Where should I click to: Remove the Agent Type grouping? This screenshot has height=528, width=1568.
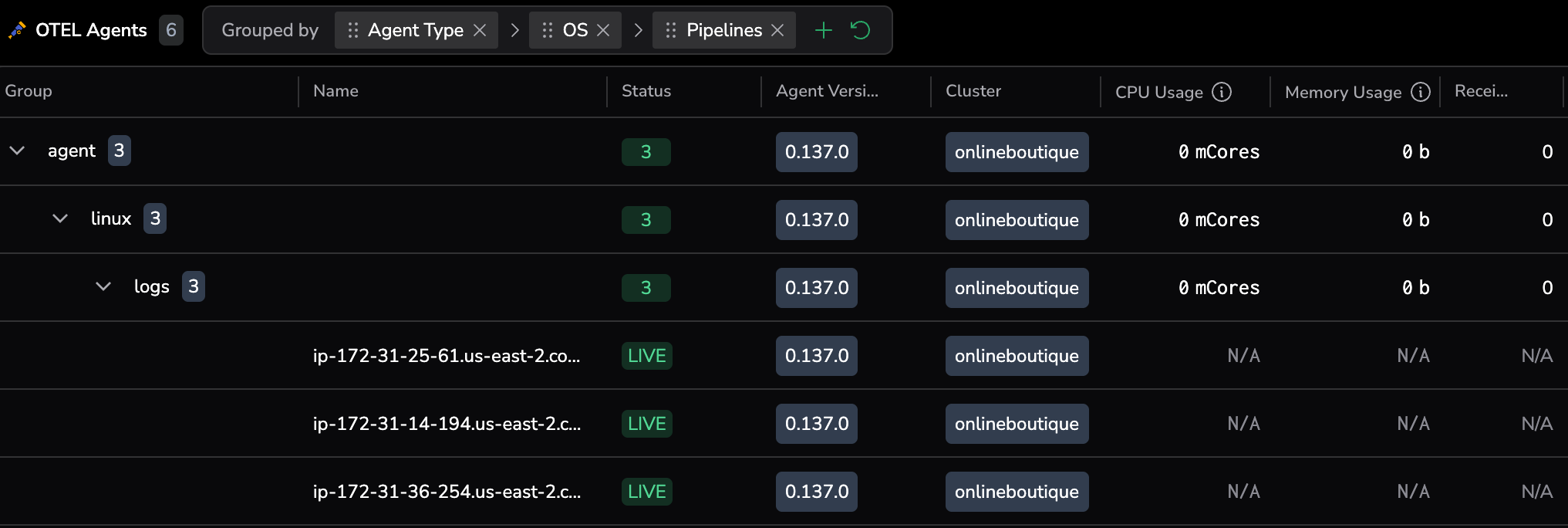[480, 30]
